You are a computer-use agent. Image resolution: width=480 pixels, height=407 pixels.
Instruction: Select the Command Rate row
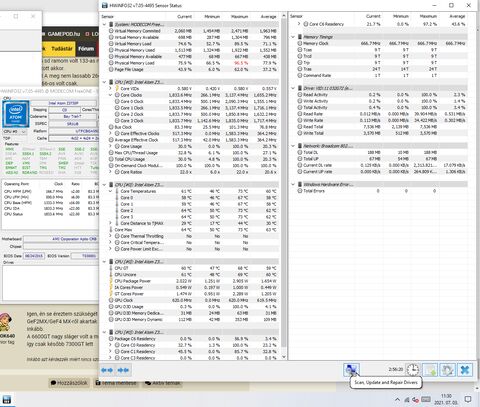[x=382, y=75]
